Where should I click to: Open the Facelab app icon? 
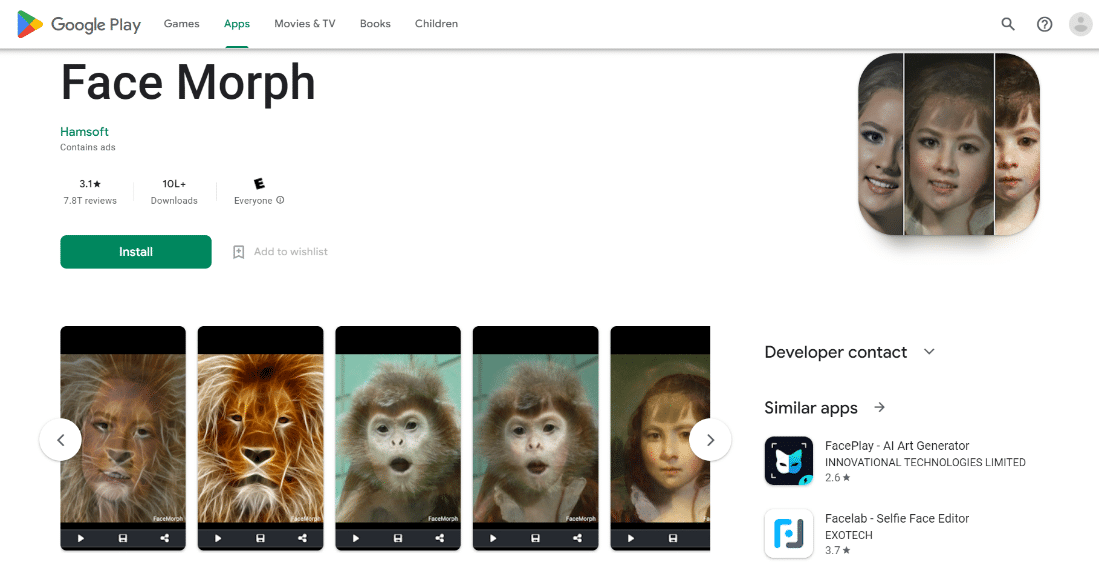(x=789, y=534)
